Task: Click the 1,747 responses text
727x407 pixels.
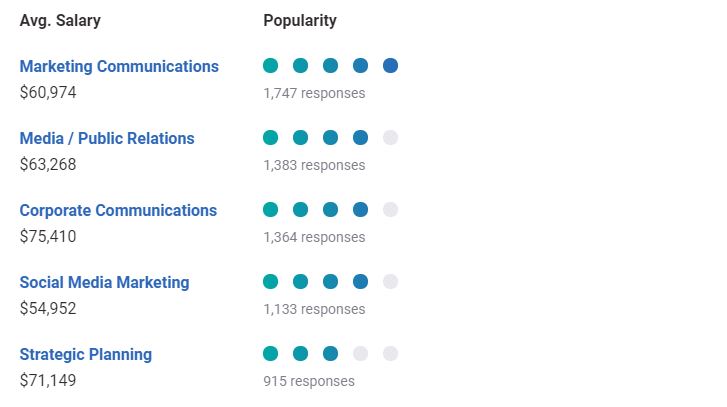Action: (314, 93)
